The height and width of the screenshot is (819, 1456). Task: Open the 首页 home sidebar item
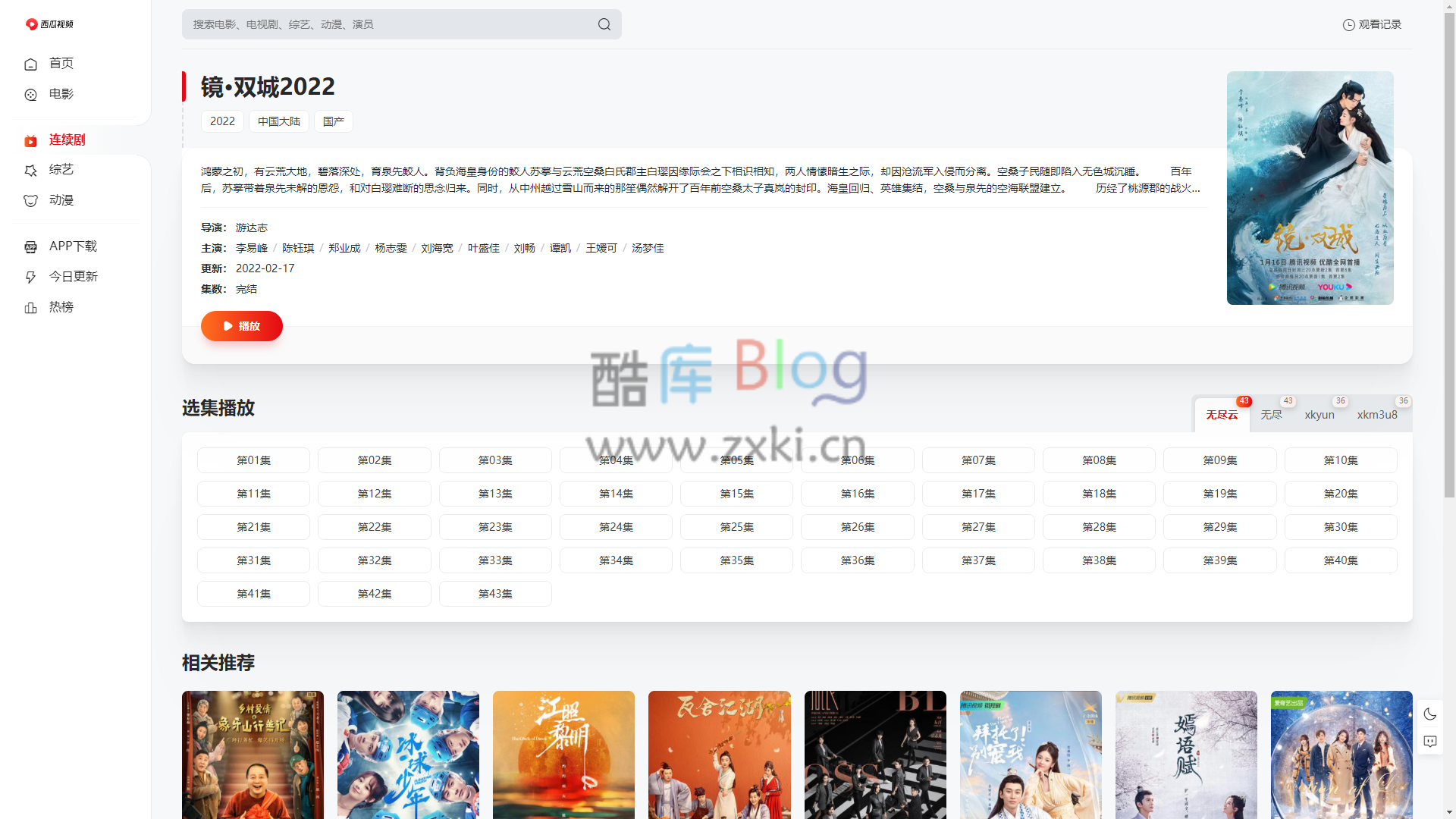click(x=61, y=64)
